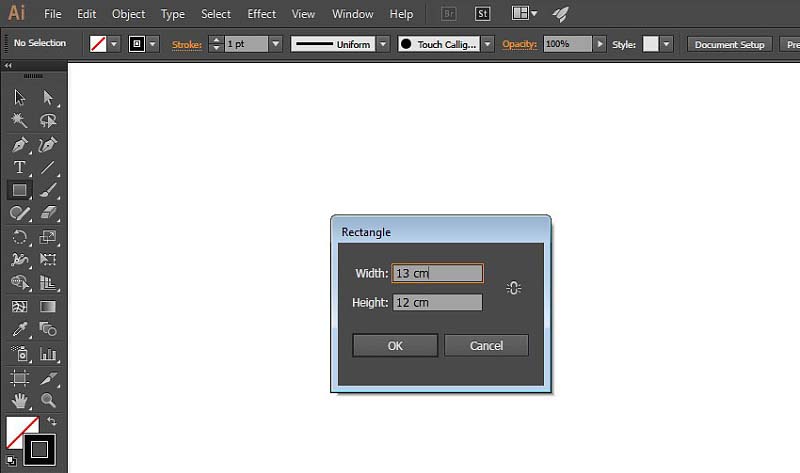Select the Scale tool
The width and height of the screenshot is (800, 473).
pyautogui.click(x=48, y=237)
